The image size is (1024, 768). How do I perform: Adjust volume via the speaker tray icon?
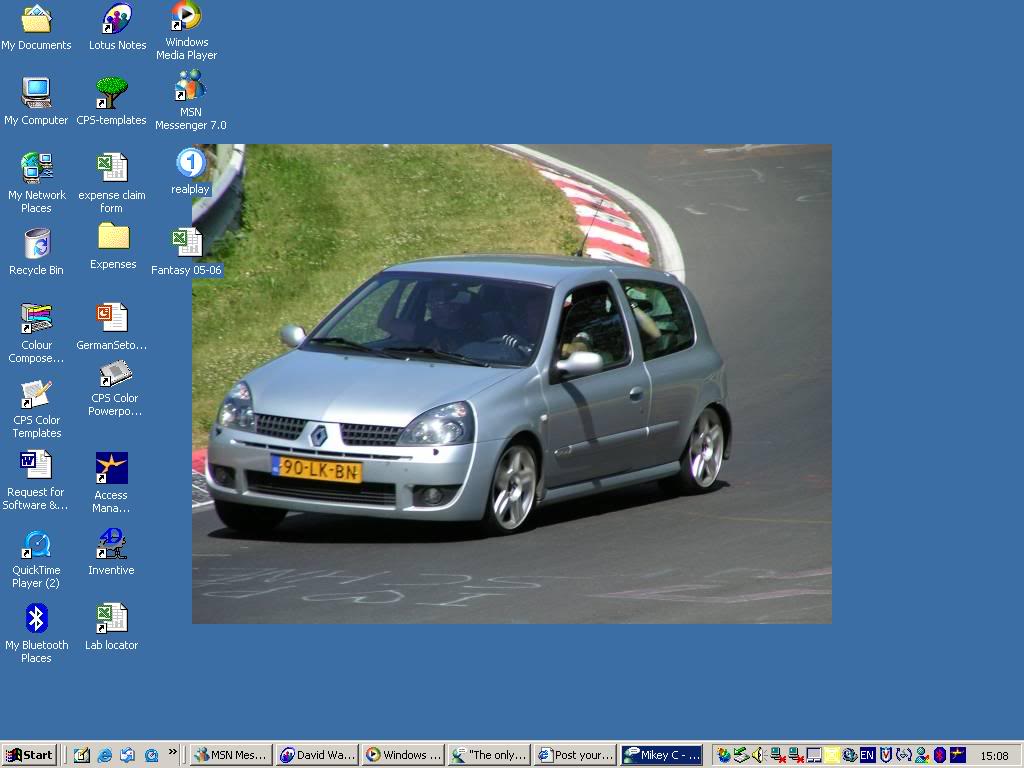pos(758,755)
